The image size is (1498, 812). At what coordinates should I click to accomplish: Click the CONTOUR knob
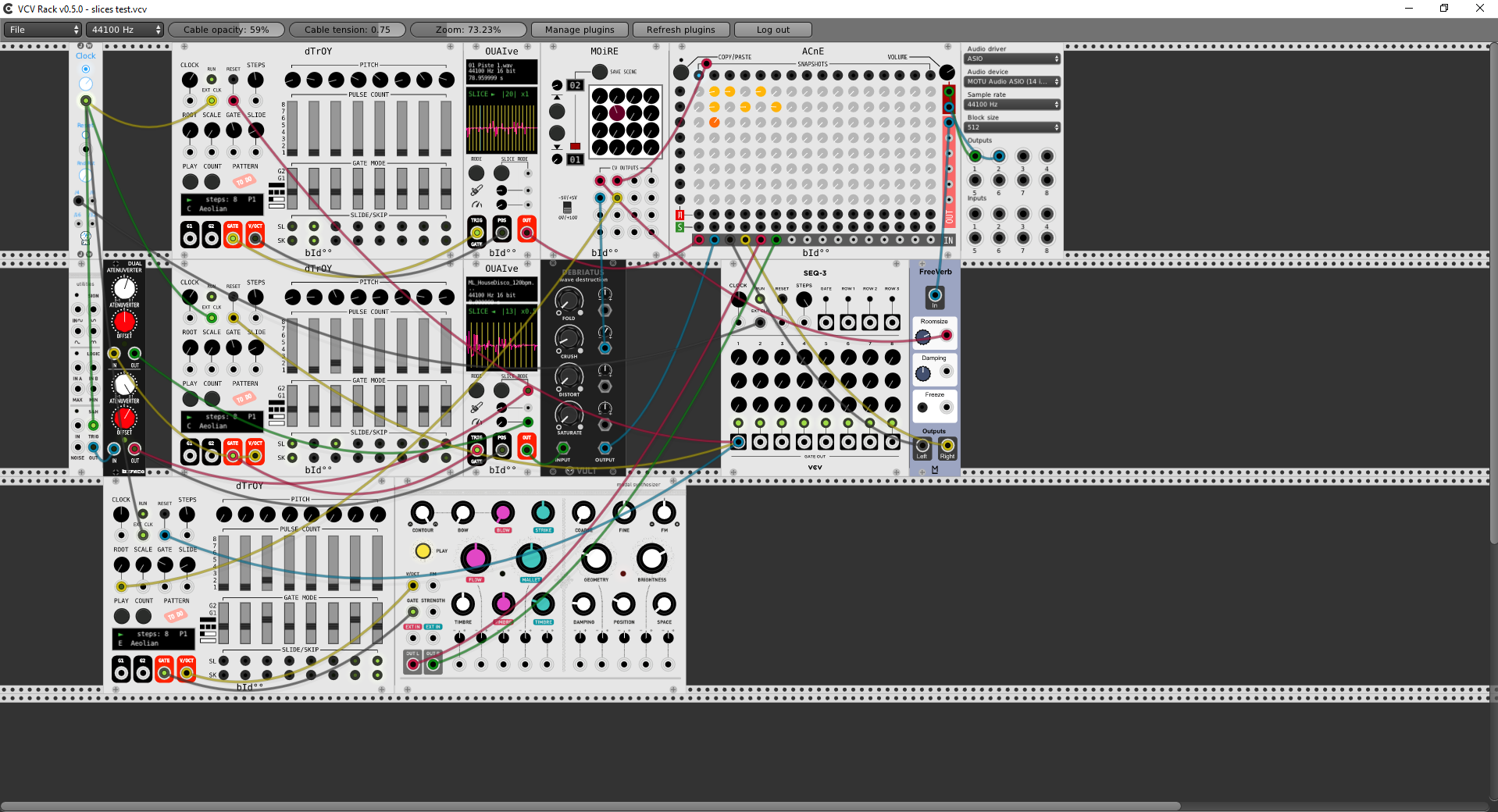[423, 513]
